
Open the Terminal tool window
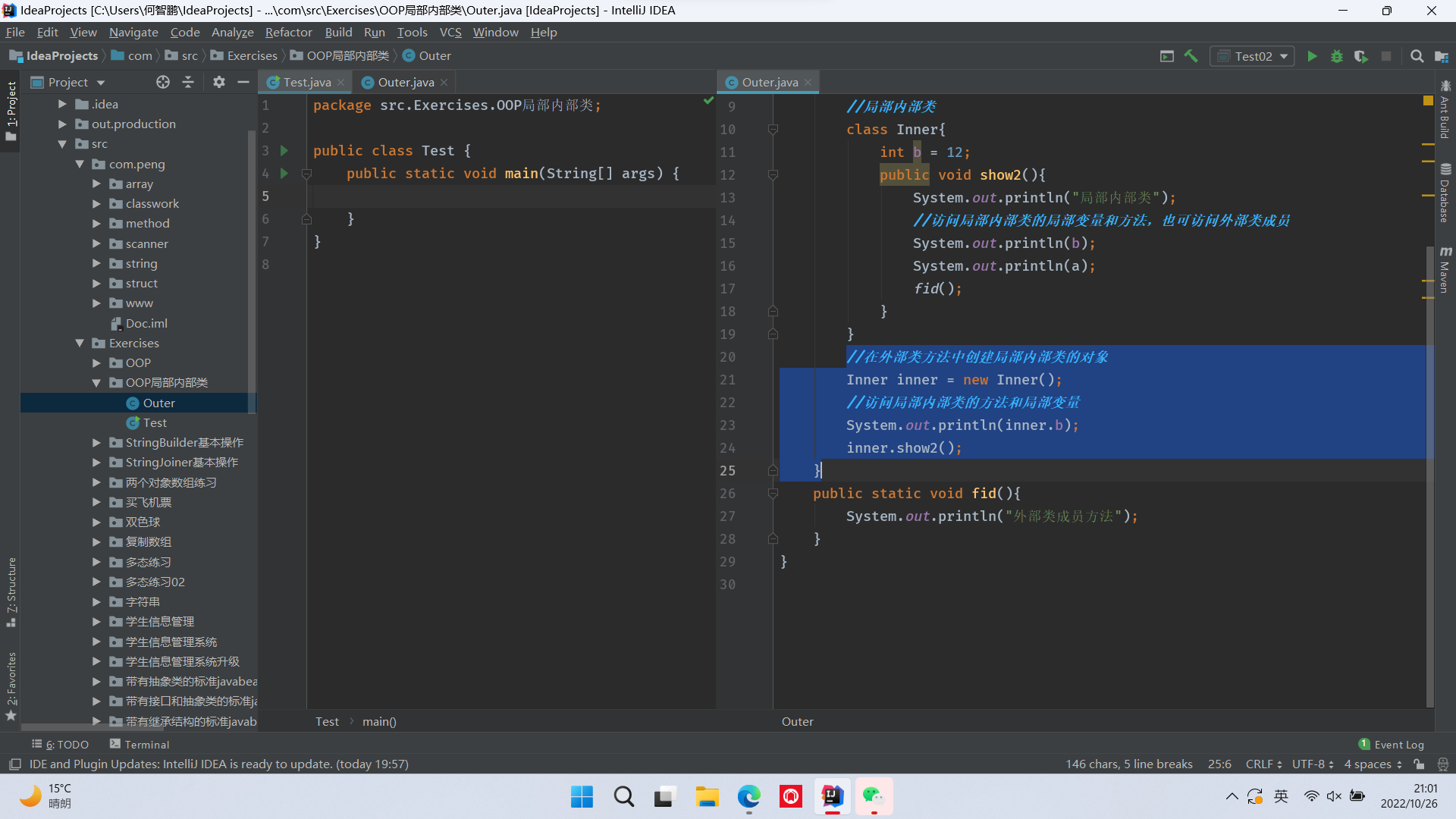click(x=140, y=745)
